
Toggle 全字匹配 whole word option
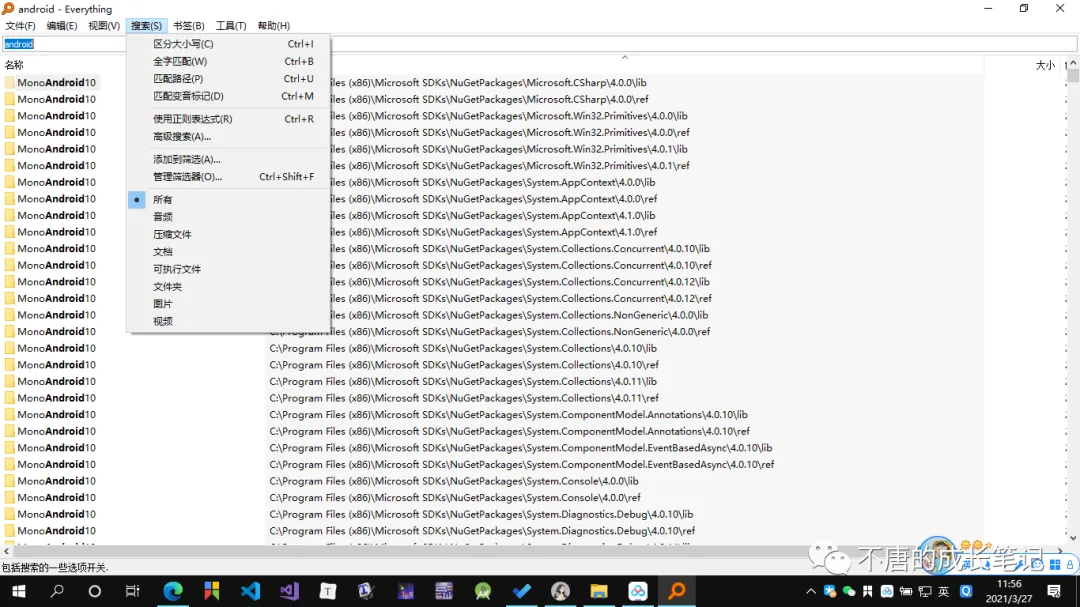(228, 61)
